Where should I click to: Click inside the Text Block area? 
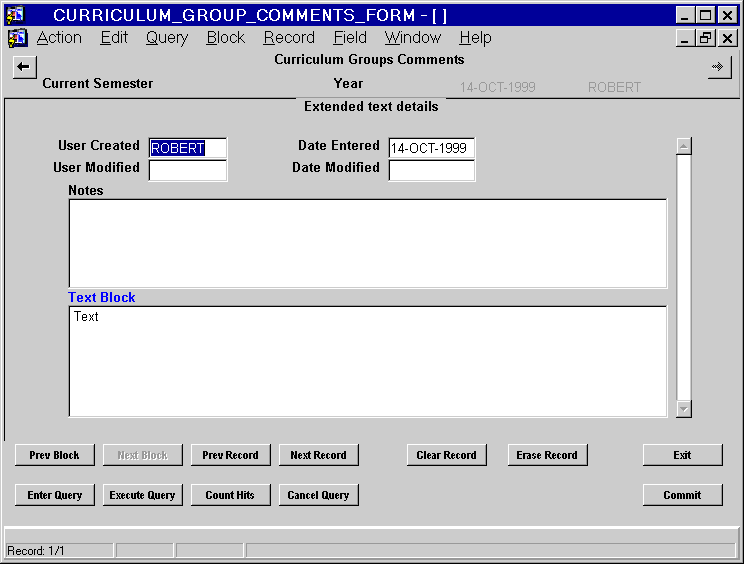point(368,361)
